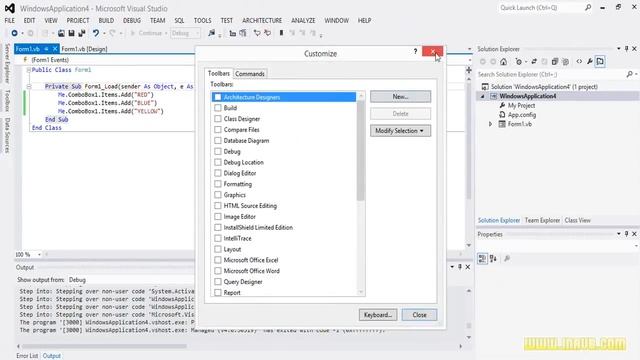The width and height of the screenshot is (640, 360).
Task: Click the Undo arrow icon
Action: point(96,33)
